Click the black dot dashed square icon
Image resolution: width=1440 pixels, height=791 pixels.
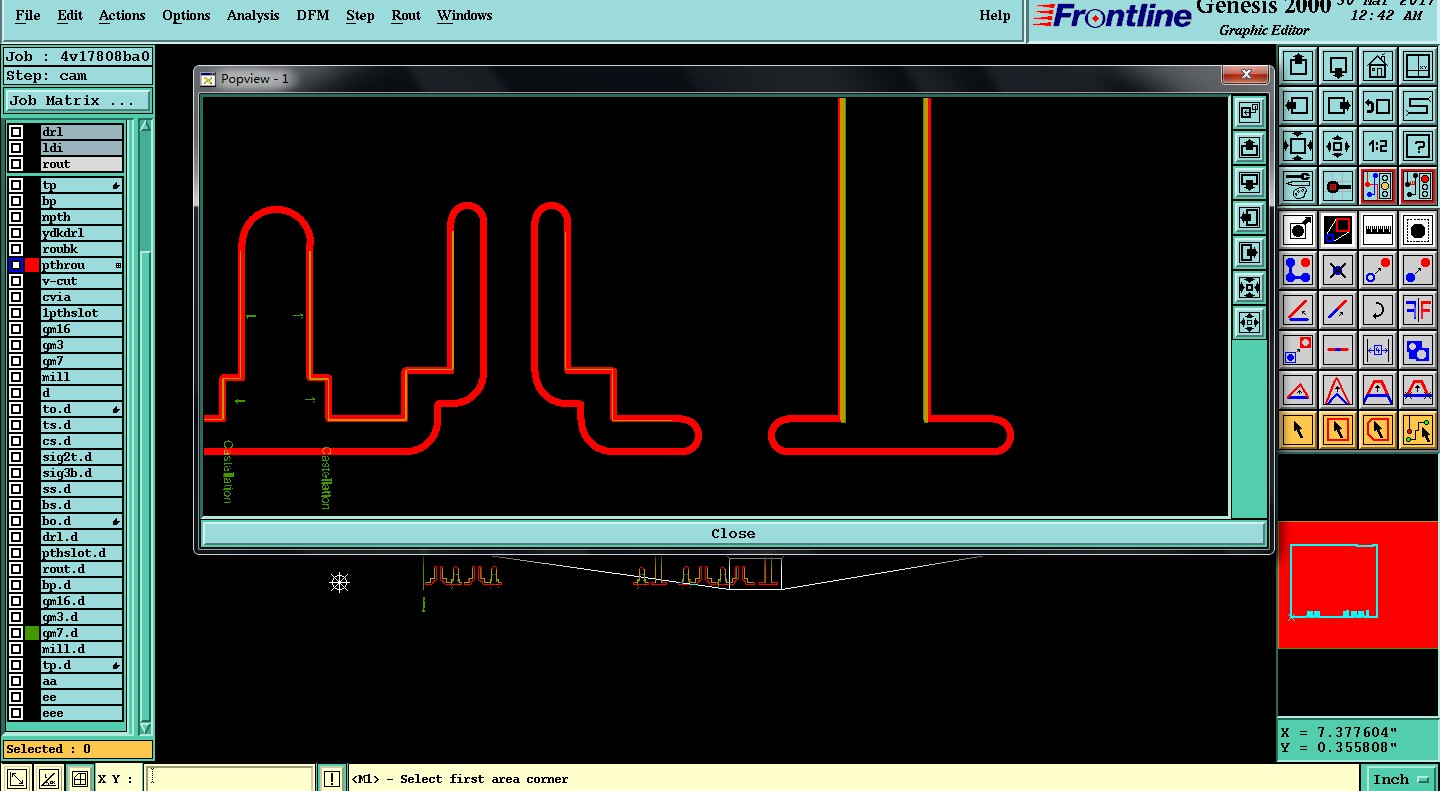coord(1417,230)
